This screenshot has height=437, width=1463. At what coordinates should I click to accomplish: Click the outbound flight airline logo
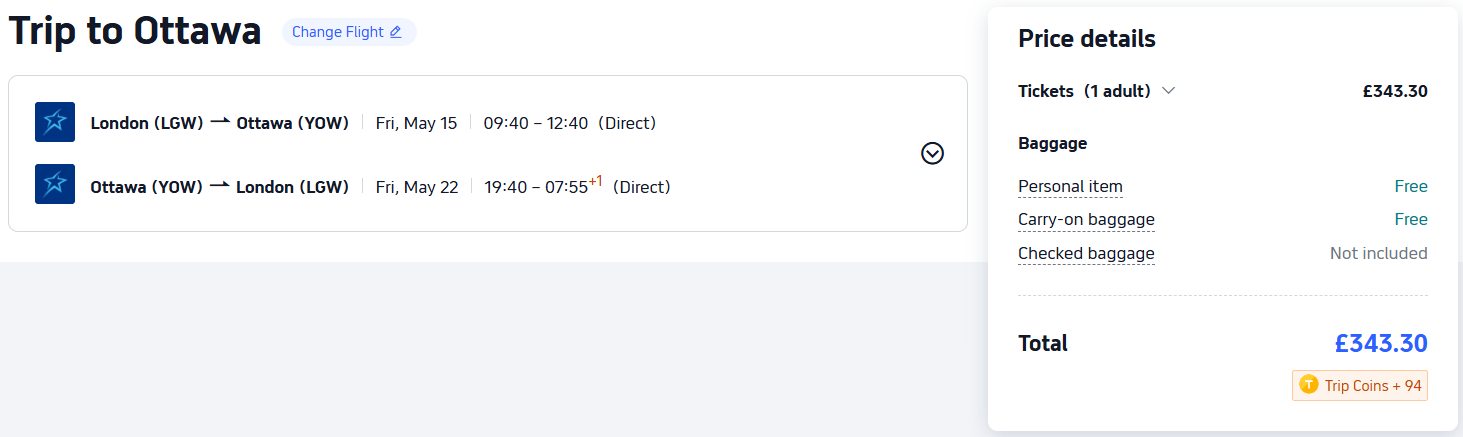(x=55, y=122)
